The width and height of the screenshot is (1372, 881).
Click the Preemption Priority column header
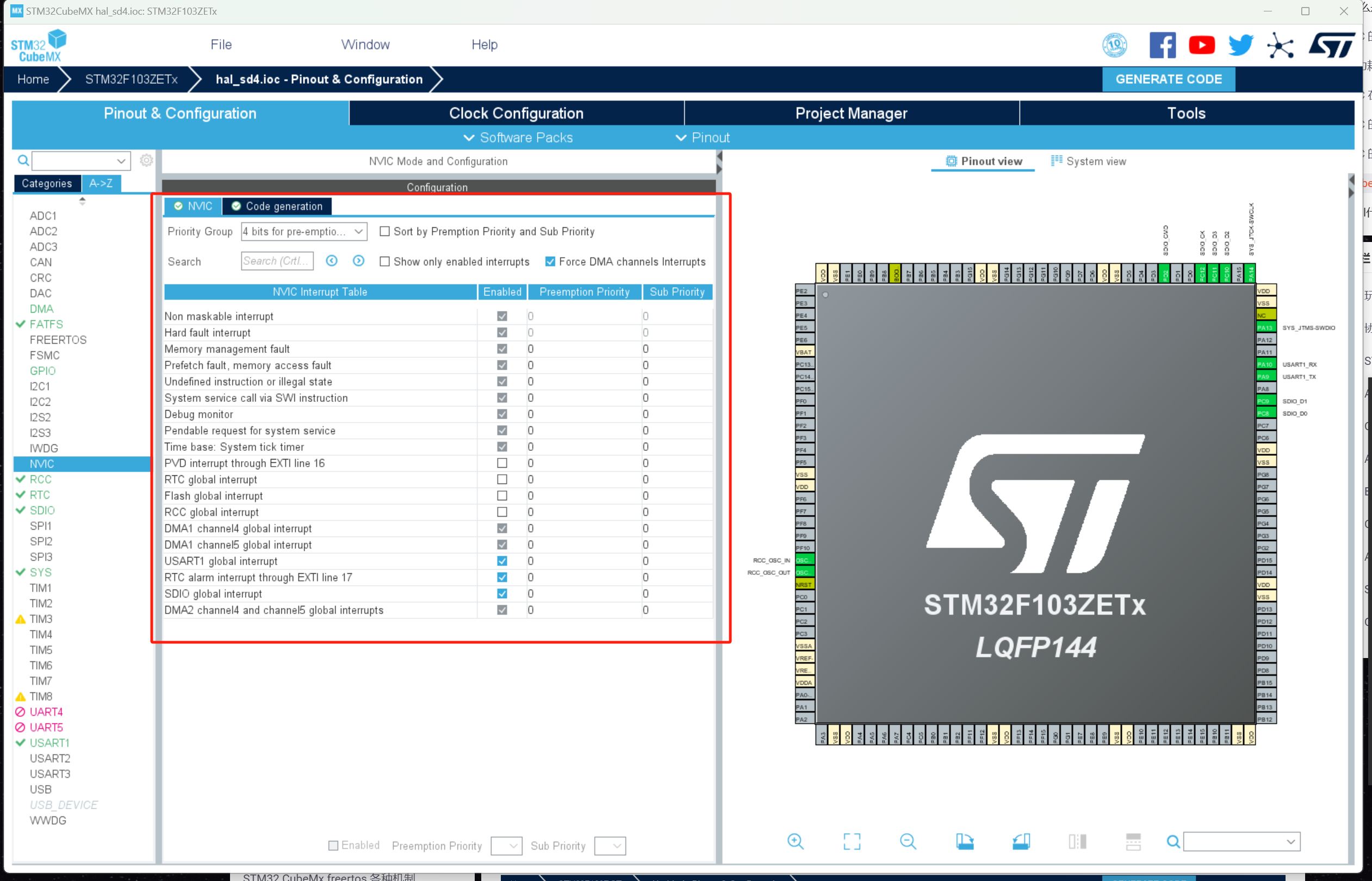pos(585,291)
